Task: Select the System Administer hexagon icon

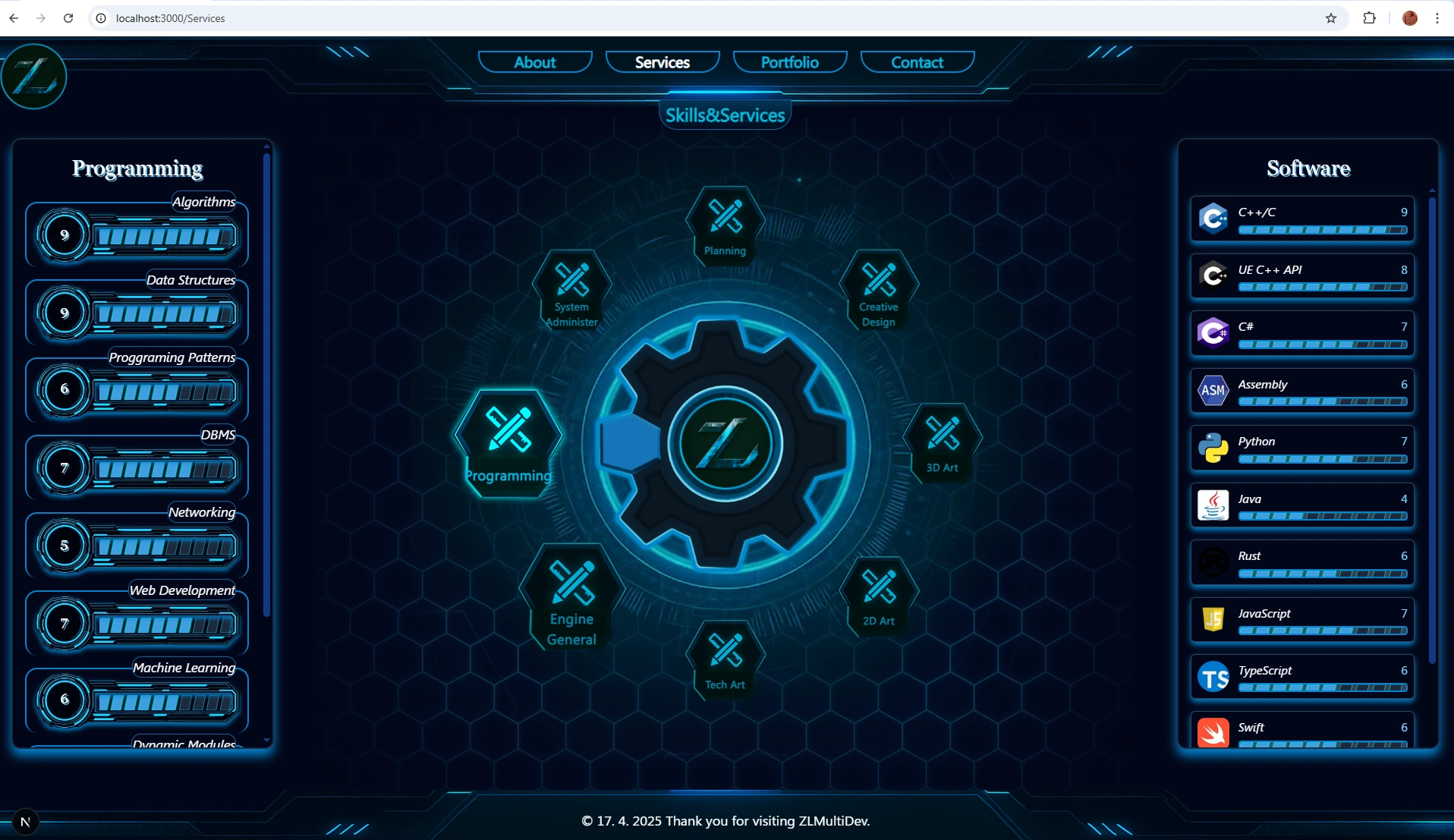Action: (571, 290)
